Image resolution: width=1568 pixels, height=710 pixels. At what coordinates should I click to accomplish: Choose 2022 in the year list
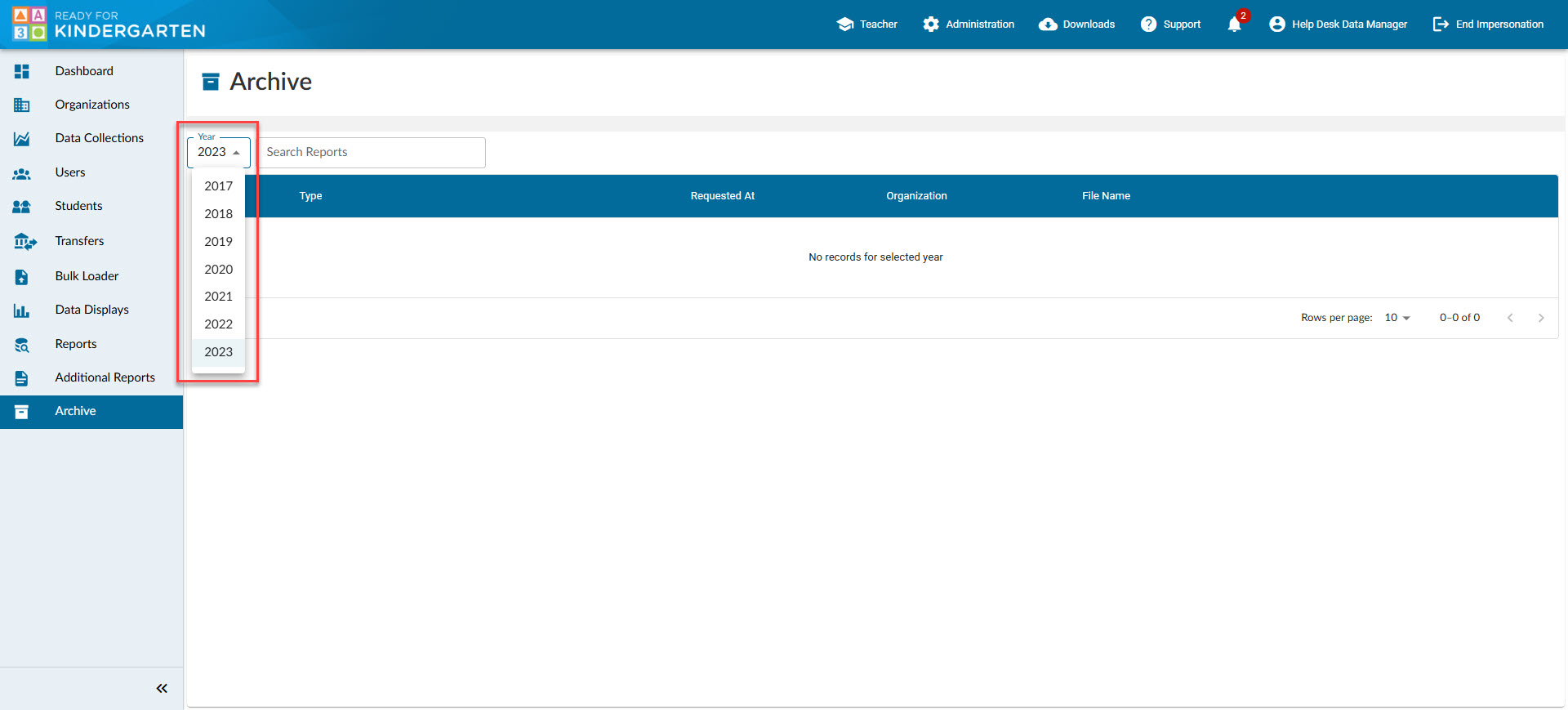[218, 324]
